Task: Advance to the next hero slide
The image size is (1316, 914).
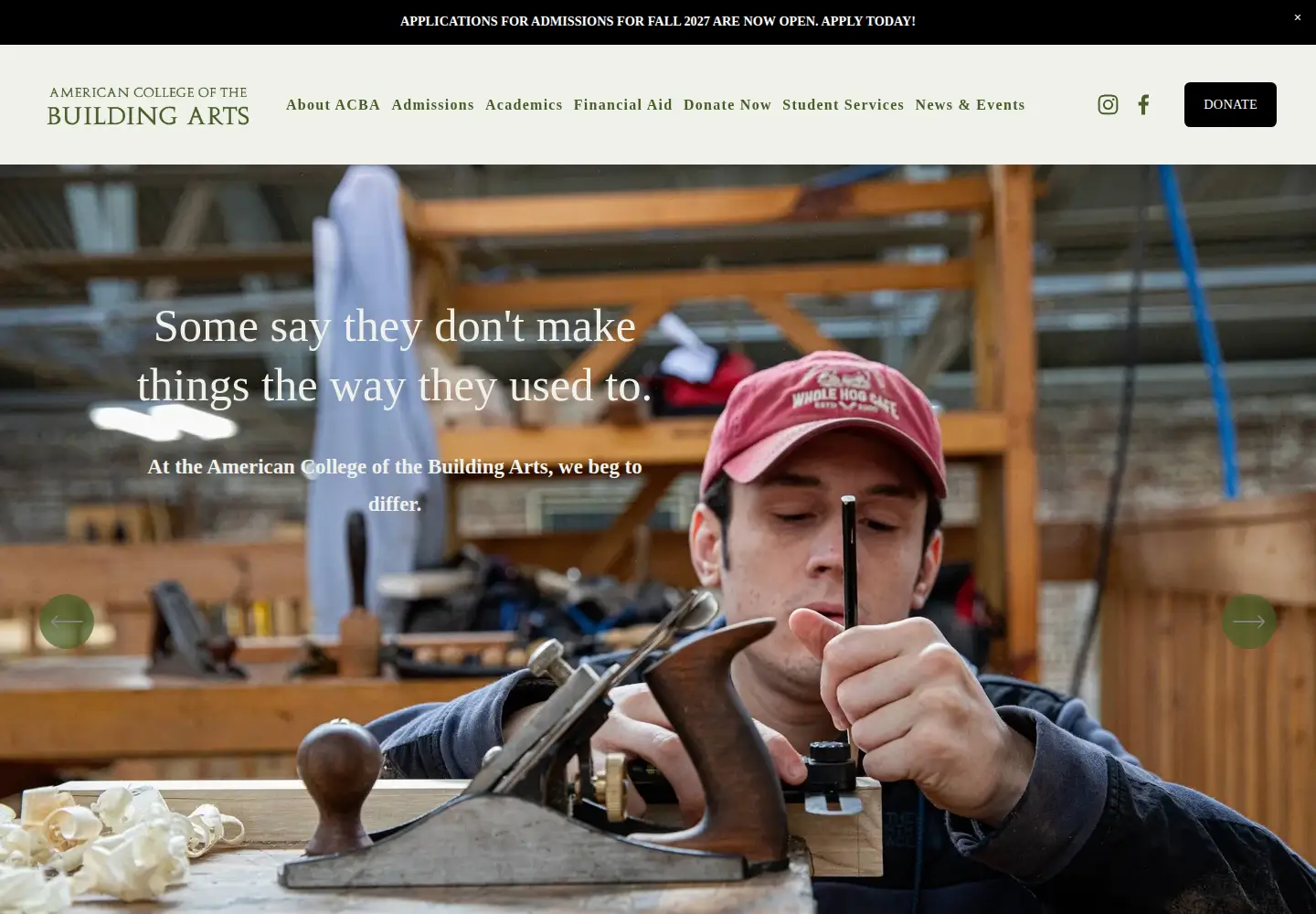Action: (1249, 622)
